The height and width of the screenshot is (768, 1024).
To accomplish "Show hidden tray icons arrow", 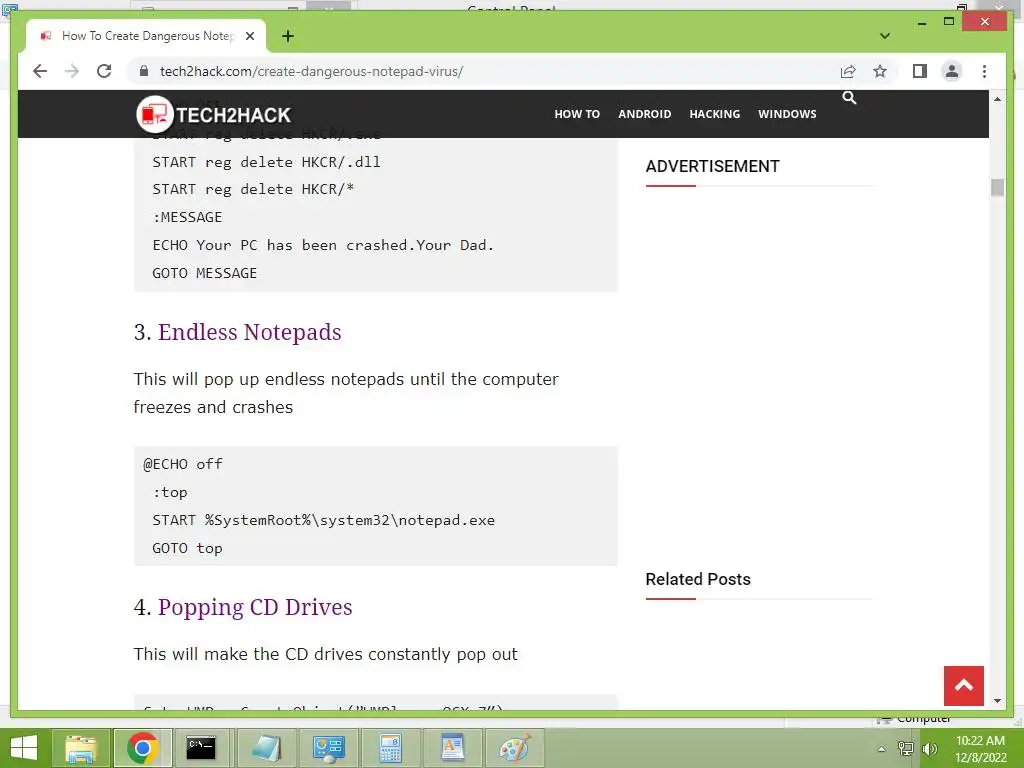I will coord(881,748).
